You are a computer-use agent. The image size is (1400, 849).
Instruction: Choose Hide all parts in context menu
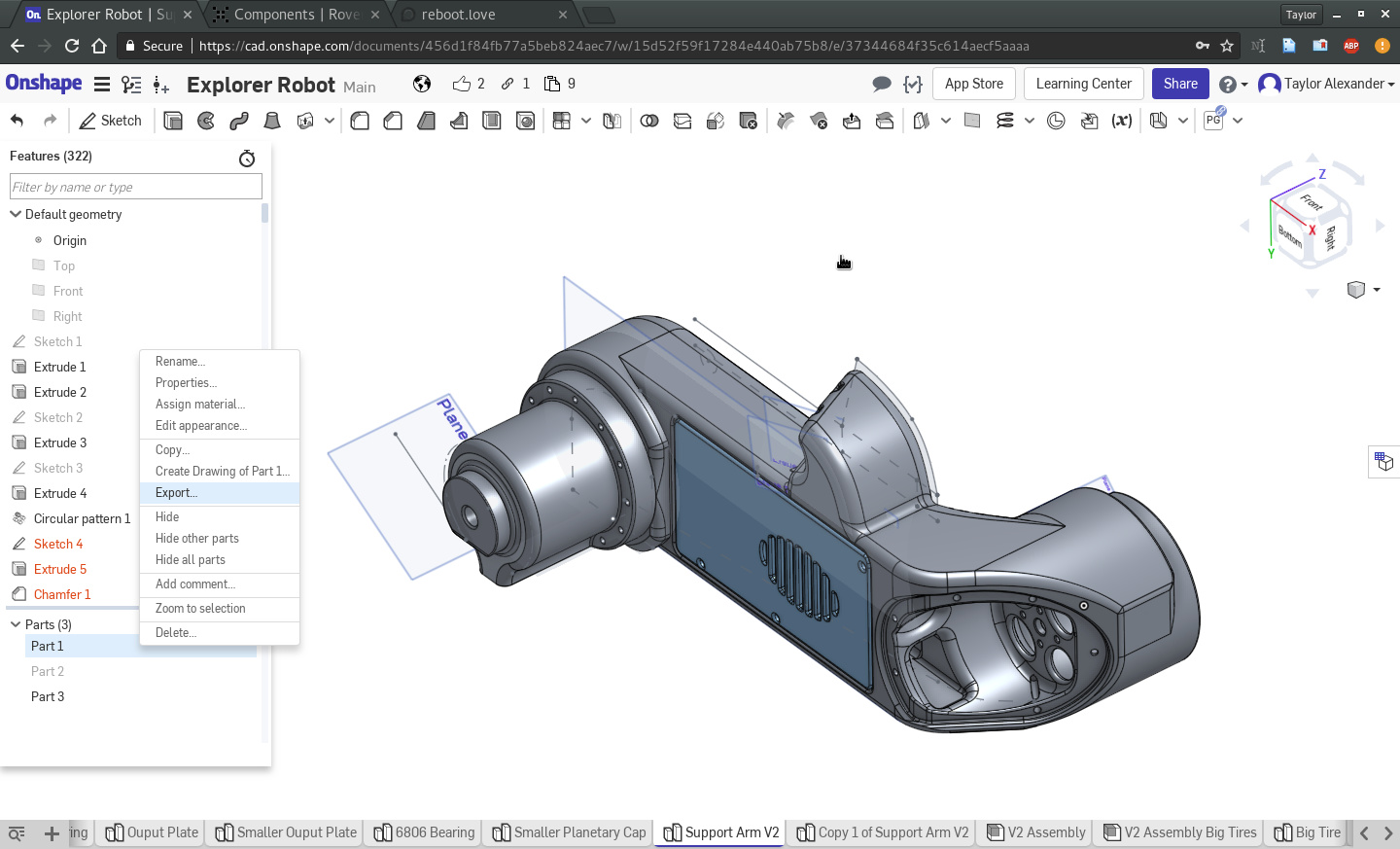pos(191,560)
